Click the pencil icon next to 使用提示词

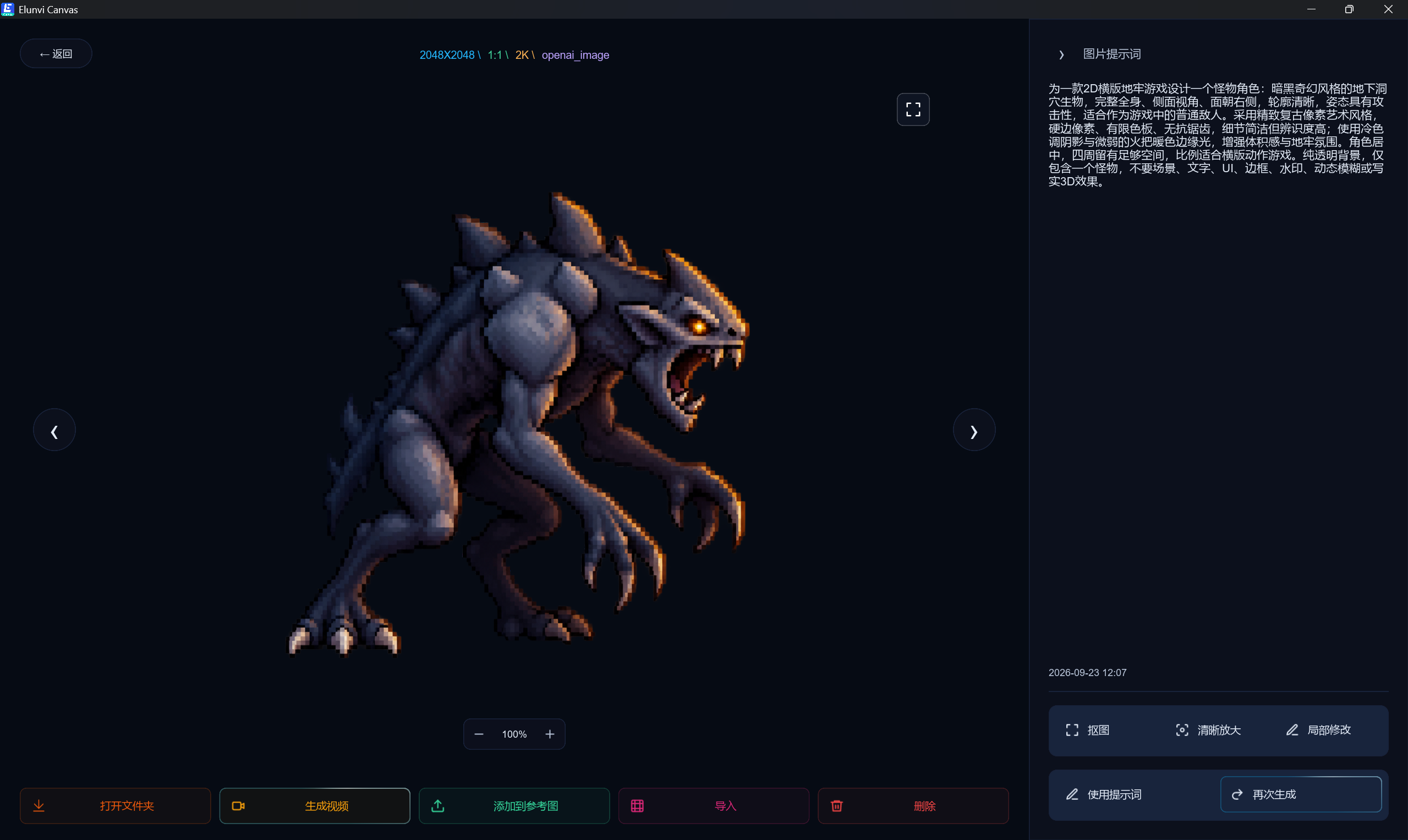tap(1072, 794)
